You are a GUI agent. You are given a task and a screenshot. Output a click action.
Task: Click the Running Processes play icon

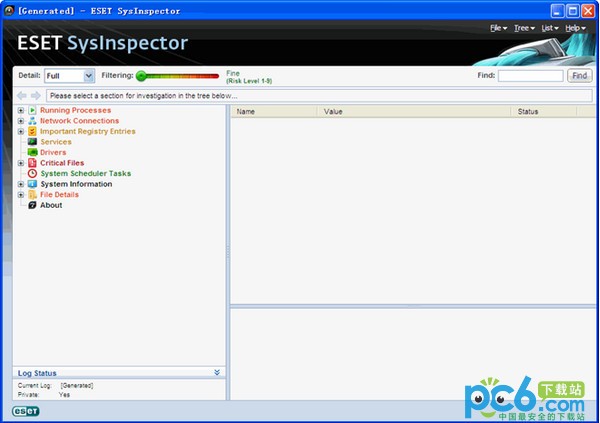[x=32, y=110]
